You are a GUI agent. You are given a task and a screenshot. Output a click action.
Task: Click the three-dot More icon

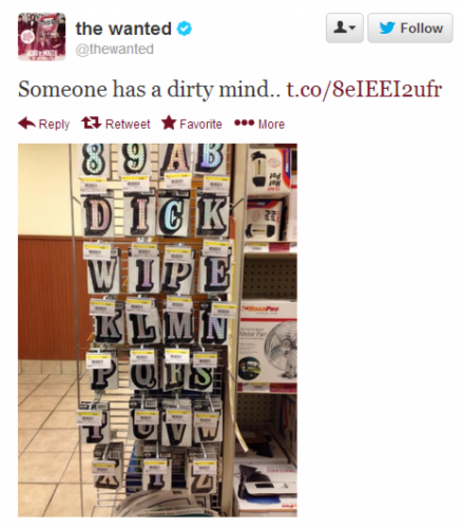tap(244, 123)
